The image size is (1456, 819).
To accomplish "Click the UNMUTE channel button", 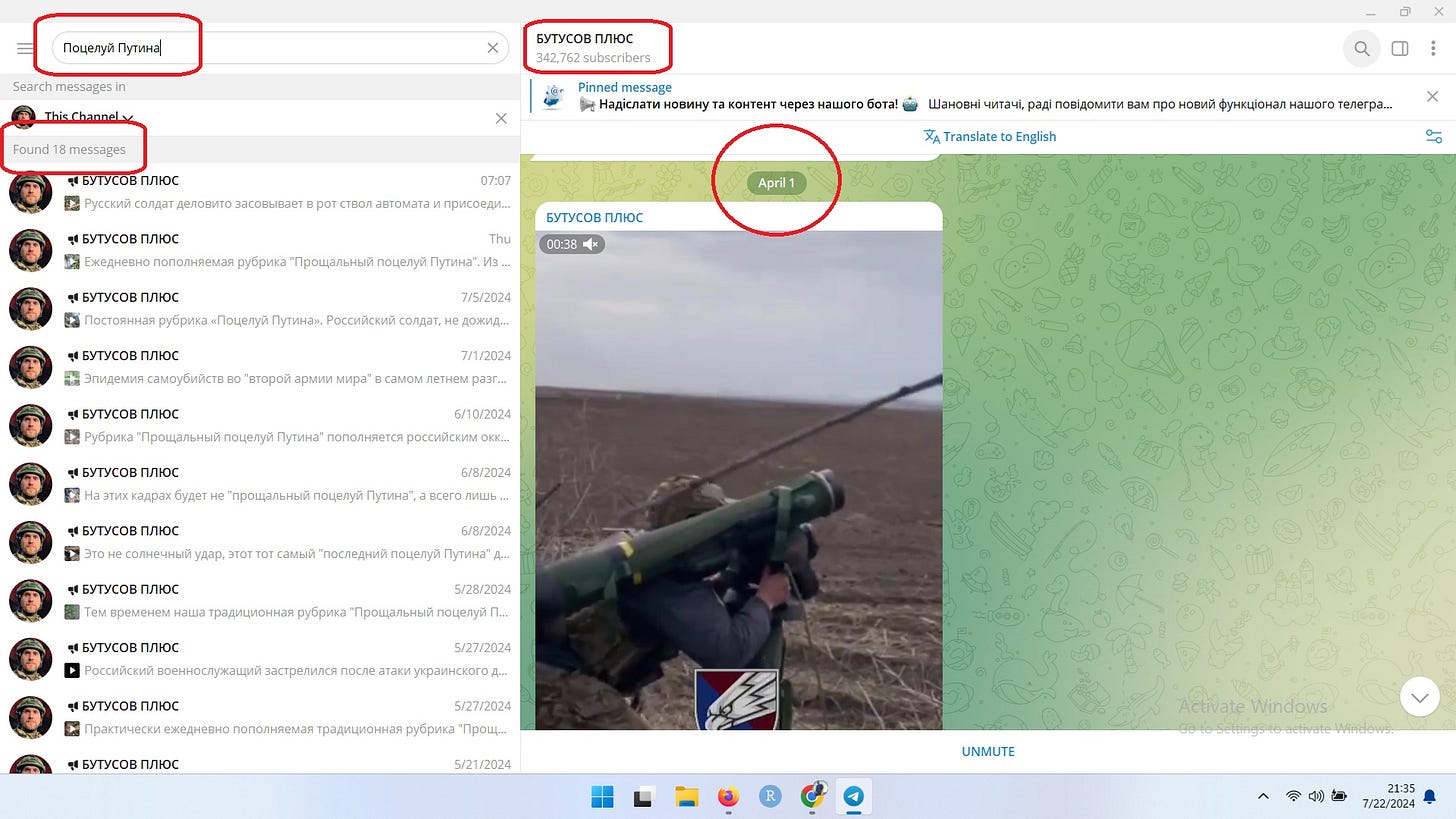I will (x=988, y=751).
